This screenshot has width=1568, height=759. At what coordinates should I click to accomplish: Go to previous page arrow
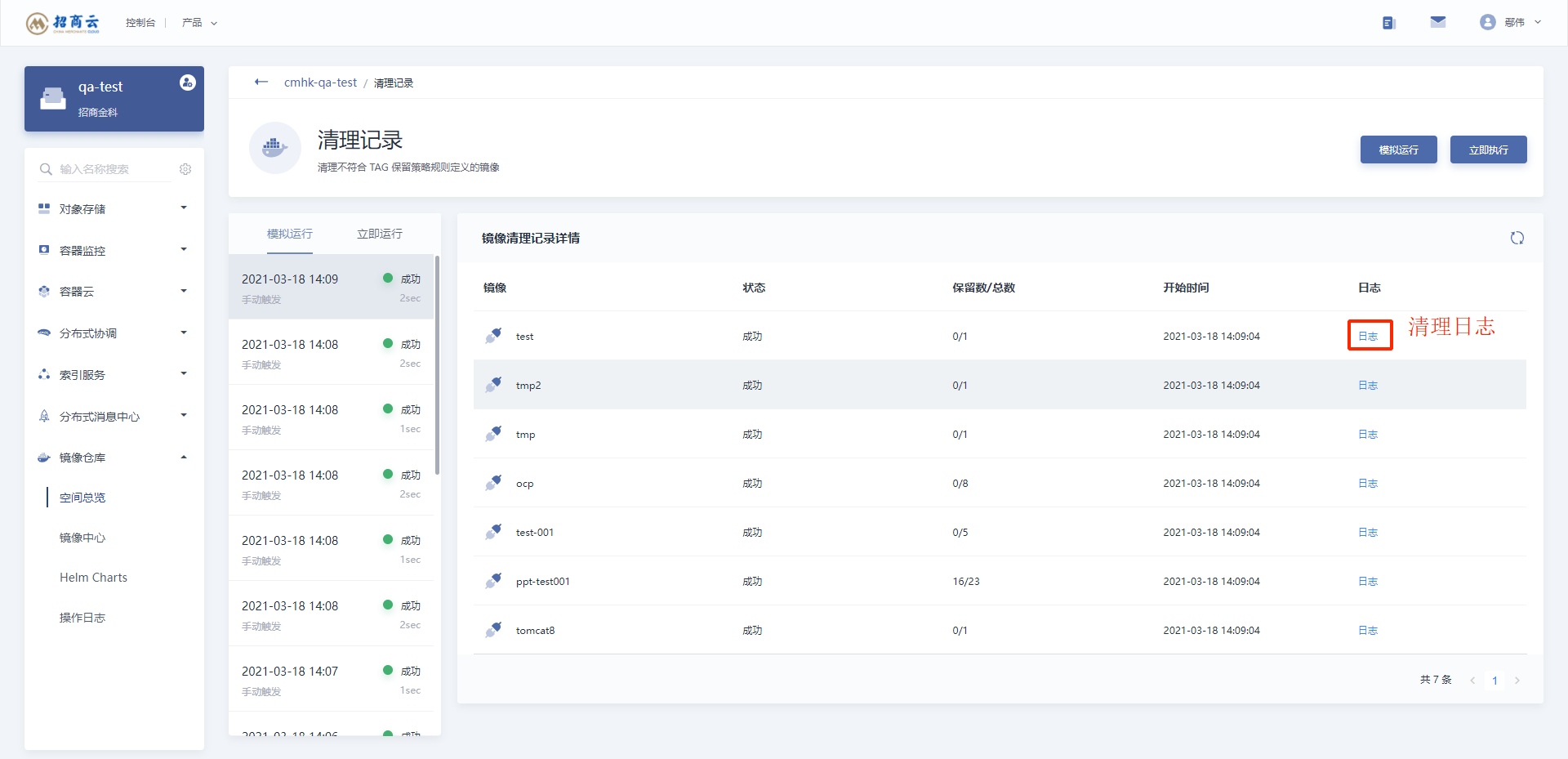tap(1472, 680)
